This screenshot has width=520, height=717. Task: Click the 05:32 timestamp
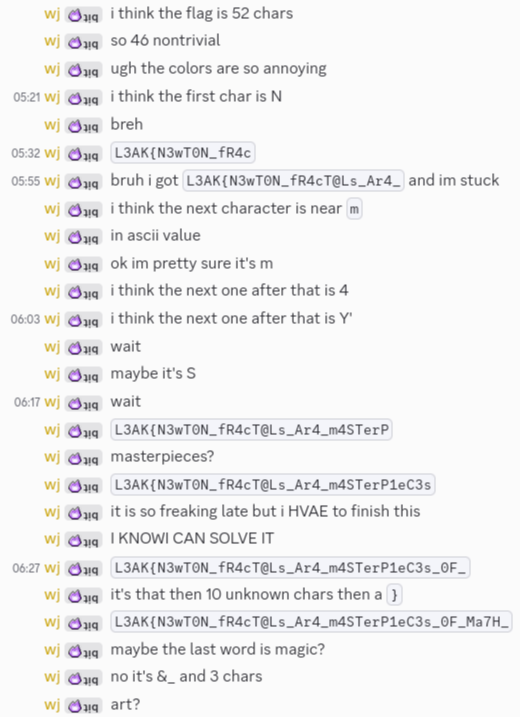(x=26, y=153)
